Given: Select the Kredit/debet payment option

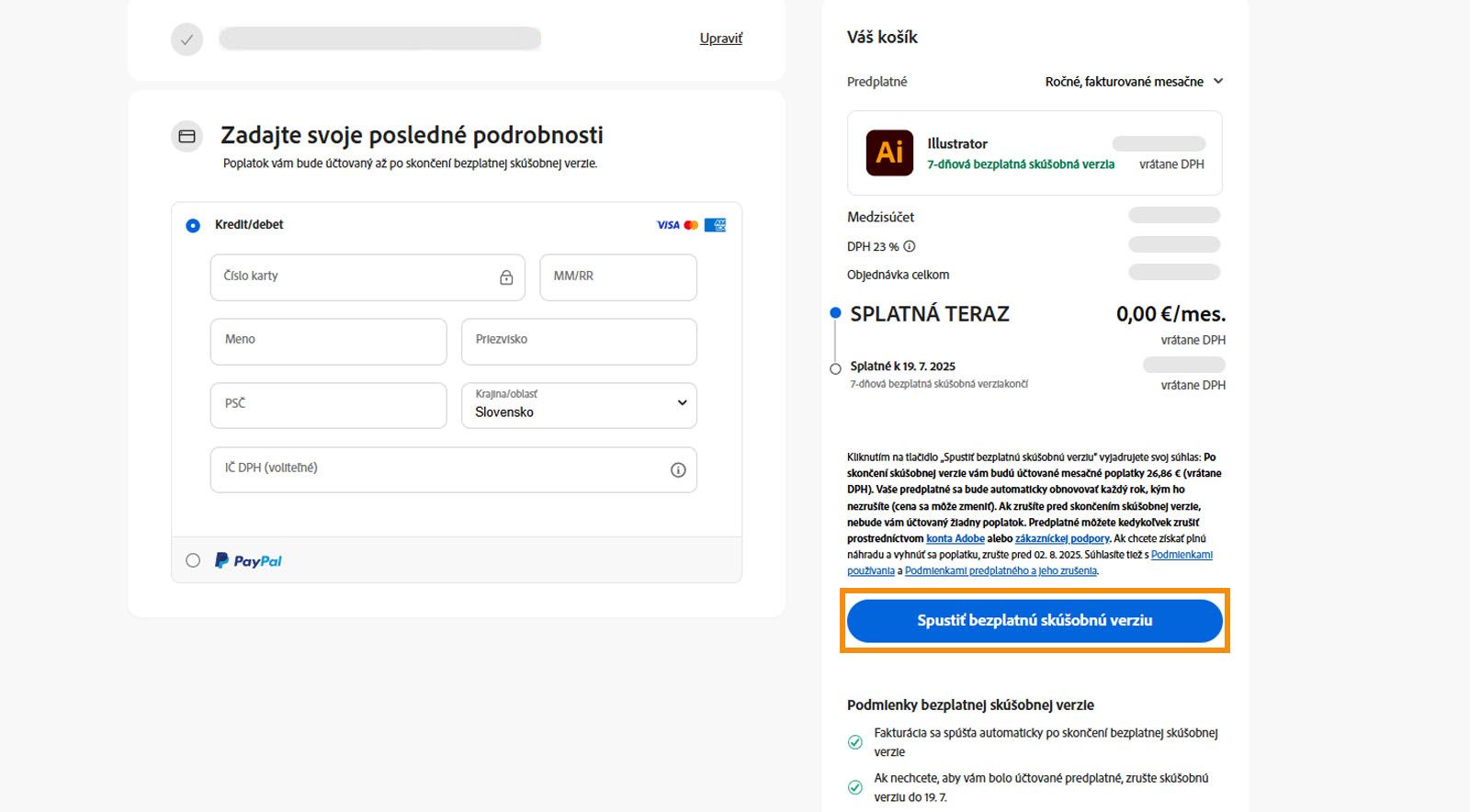Looking at the screenshot, I should point(193,226).
